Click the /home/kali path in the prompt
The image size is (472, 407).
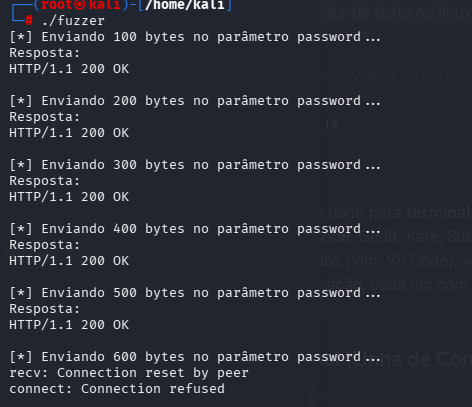coord(185,5)
